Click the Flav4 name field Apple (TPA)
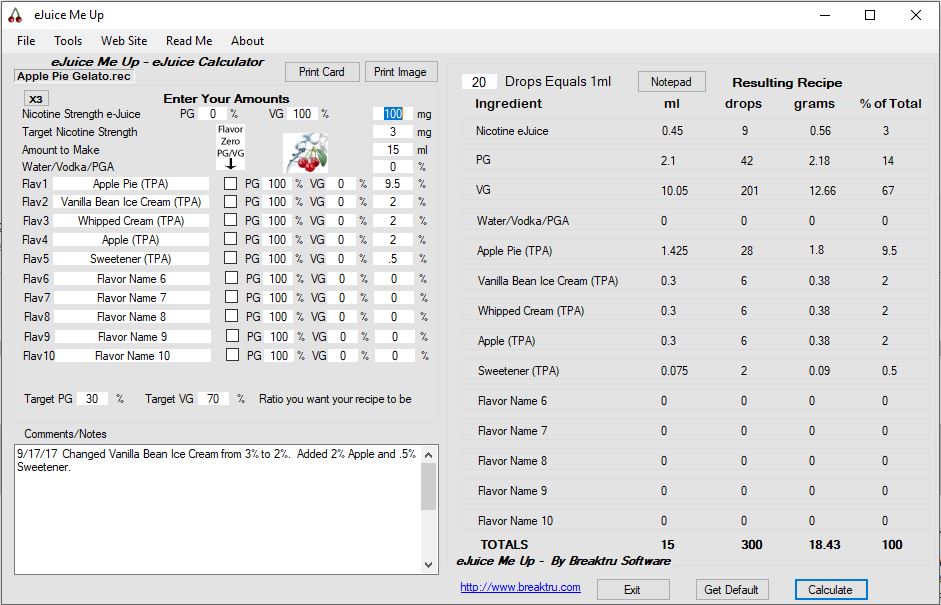 coord(130,239)
